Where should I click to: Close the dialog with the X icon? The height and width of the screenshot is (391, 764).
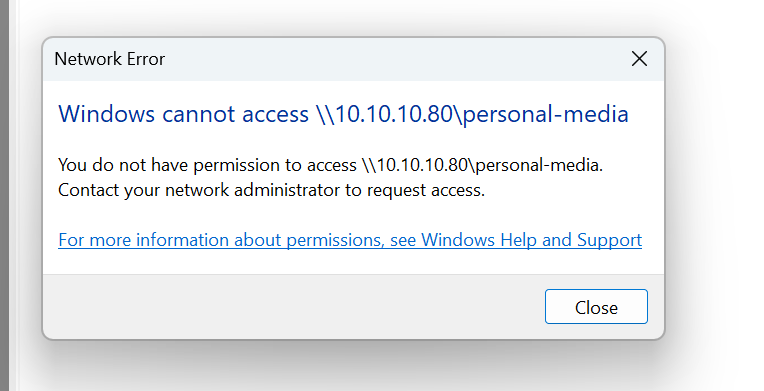[x=639, y=59]
